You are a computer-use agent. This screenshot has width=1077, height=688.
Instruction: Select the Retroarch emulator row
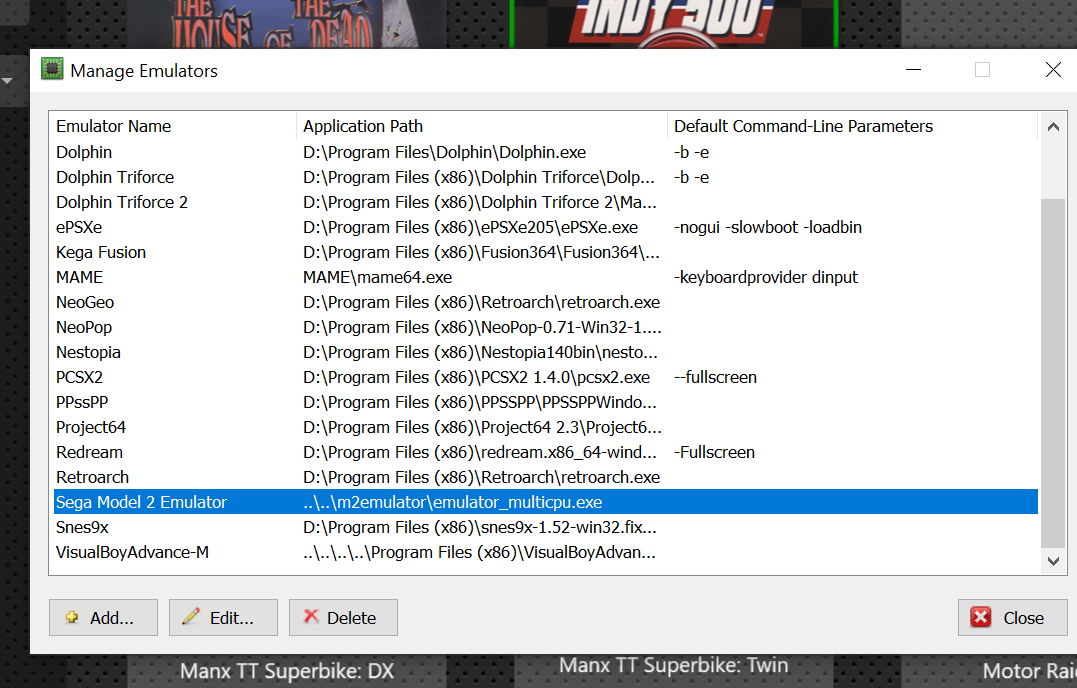(545, 477)
